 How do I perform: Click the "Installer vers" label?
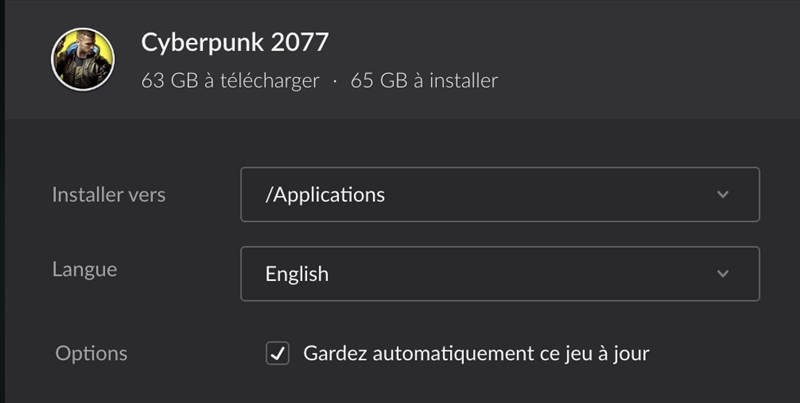coord(109,194)
